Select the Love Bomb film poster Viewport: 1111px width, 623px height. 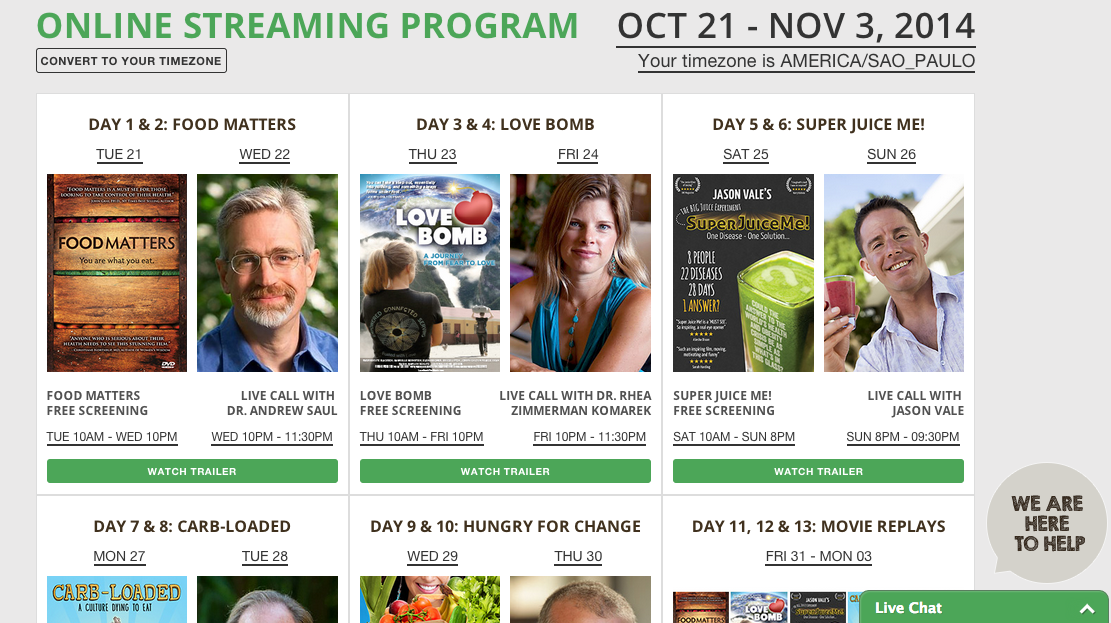pos(430,273)
